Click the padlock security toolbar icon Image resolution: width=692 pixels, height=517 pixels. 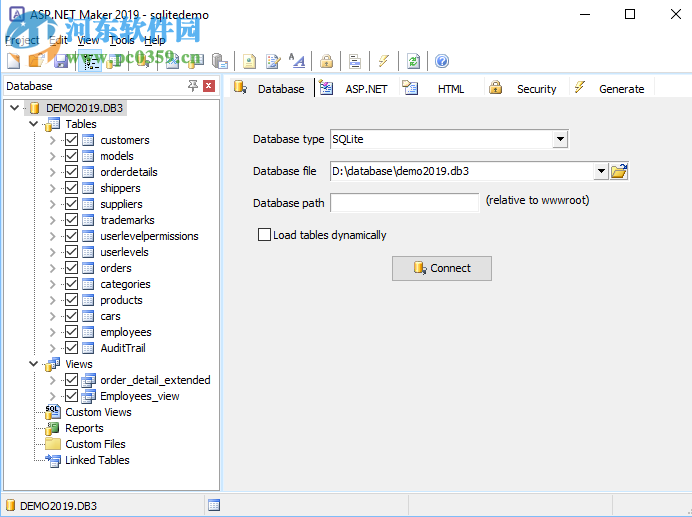tap(327, 61)
